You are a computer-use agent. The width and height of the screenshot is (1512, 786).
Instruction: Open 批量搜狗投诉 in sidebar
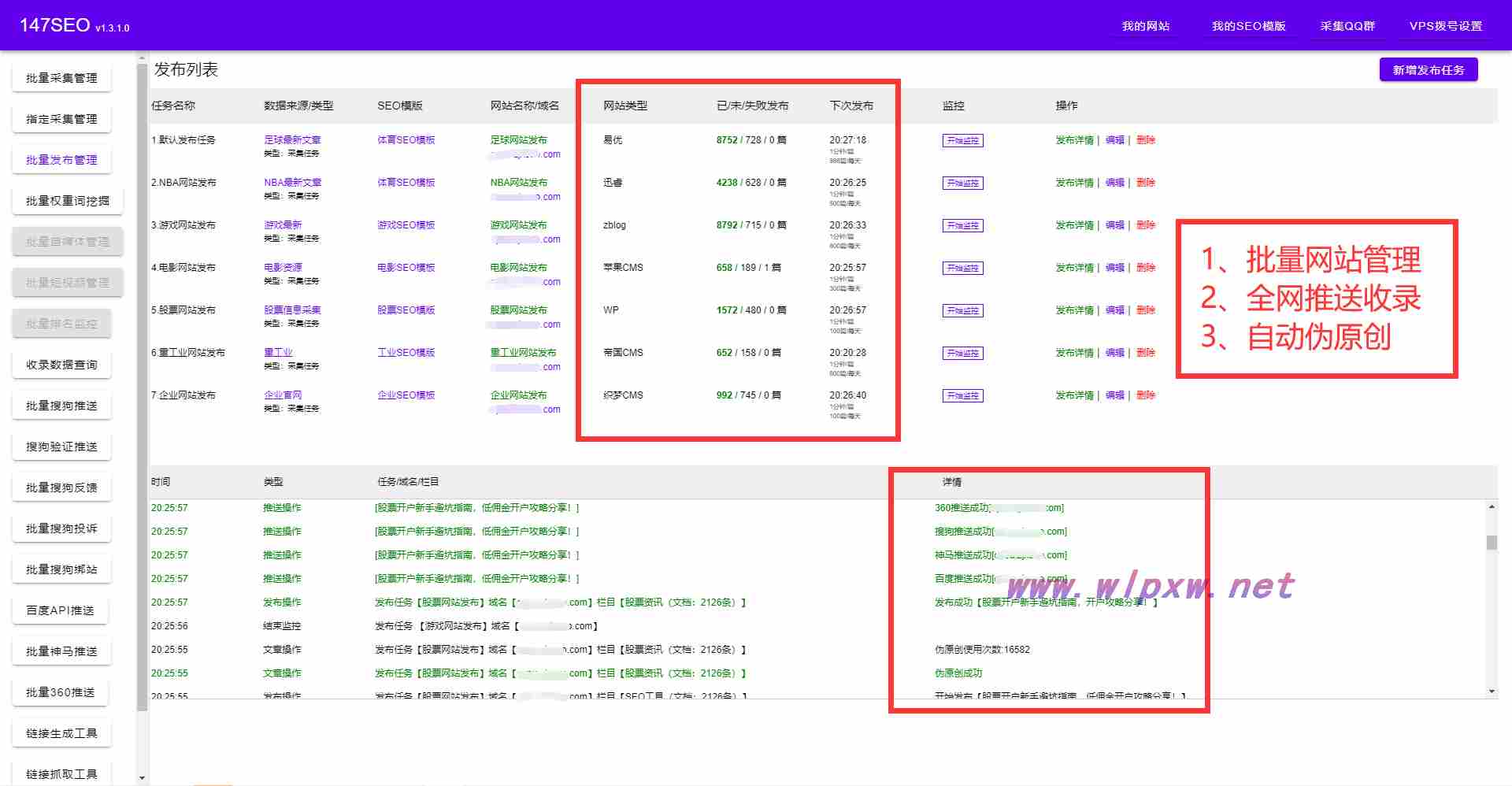61,528
